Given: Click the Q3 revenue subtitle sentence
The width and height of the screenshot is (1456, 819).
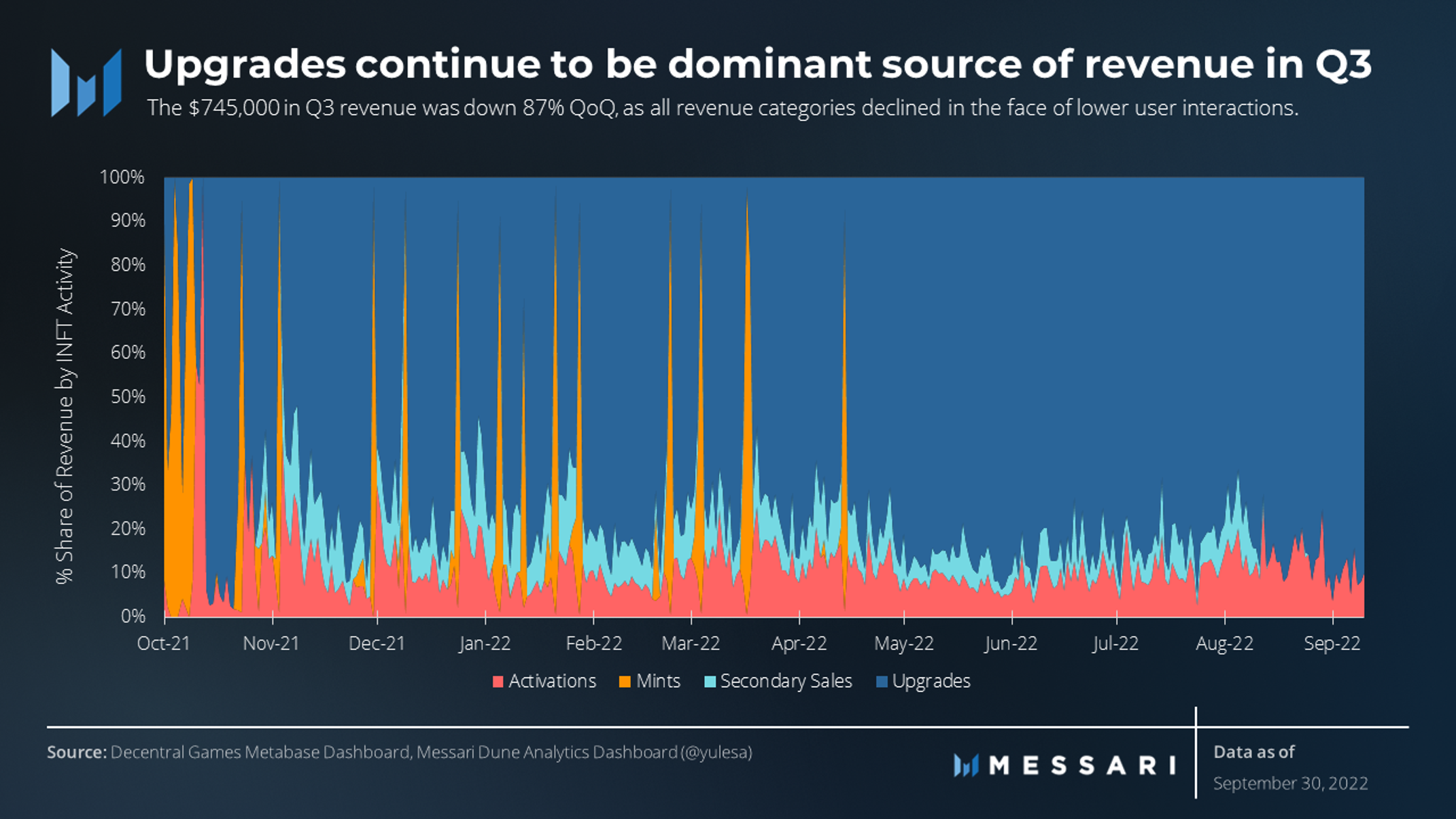Looking at the screenshot, I should point(723,108).
